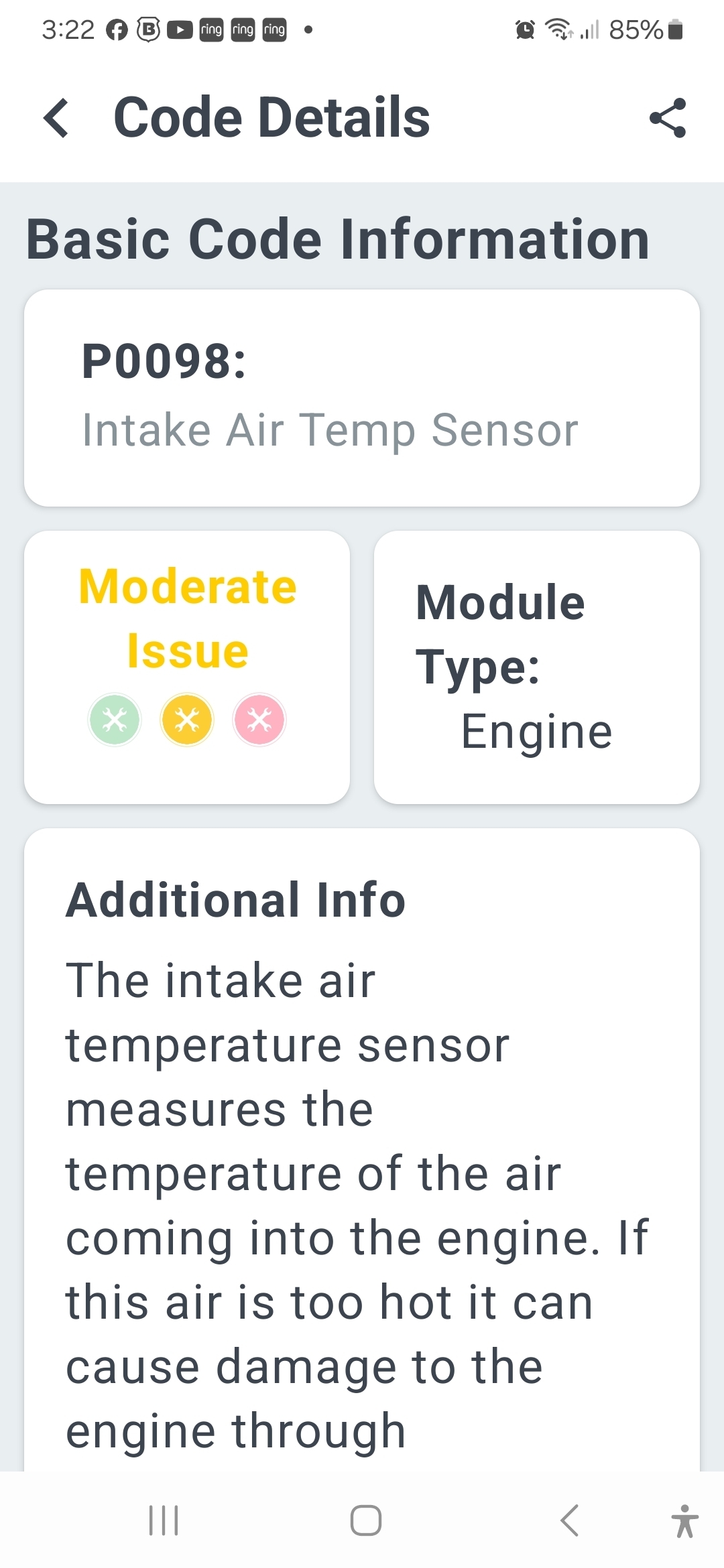Tap the Additional Info heading
Screen dimensions: 724x1568
(x=236, y=900)
